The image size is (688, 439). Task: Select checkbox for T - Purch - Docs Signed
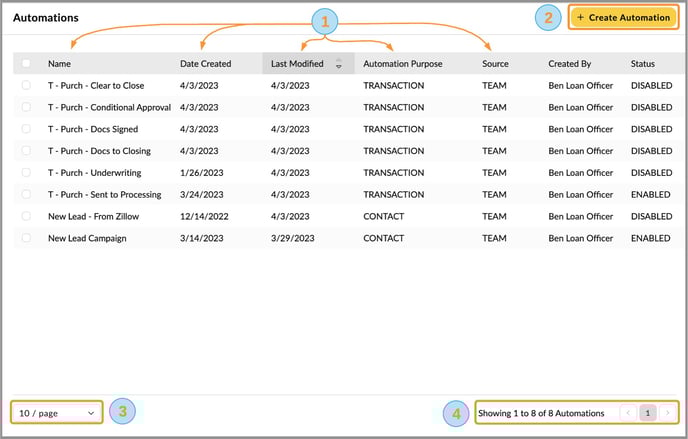point(26,129)
